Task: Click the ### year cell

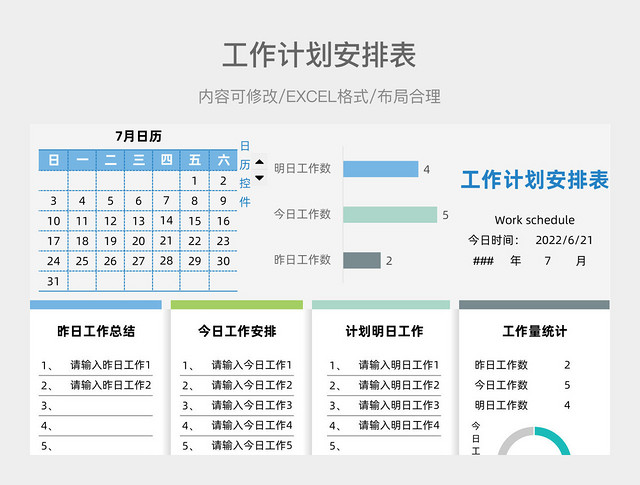Action: click(x=483, y=261)
